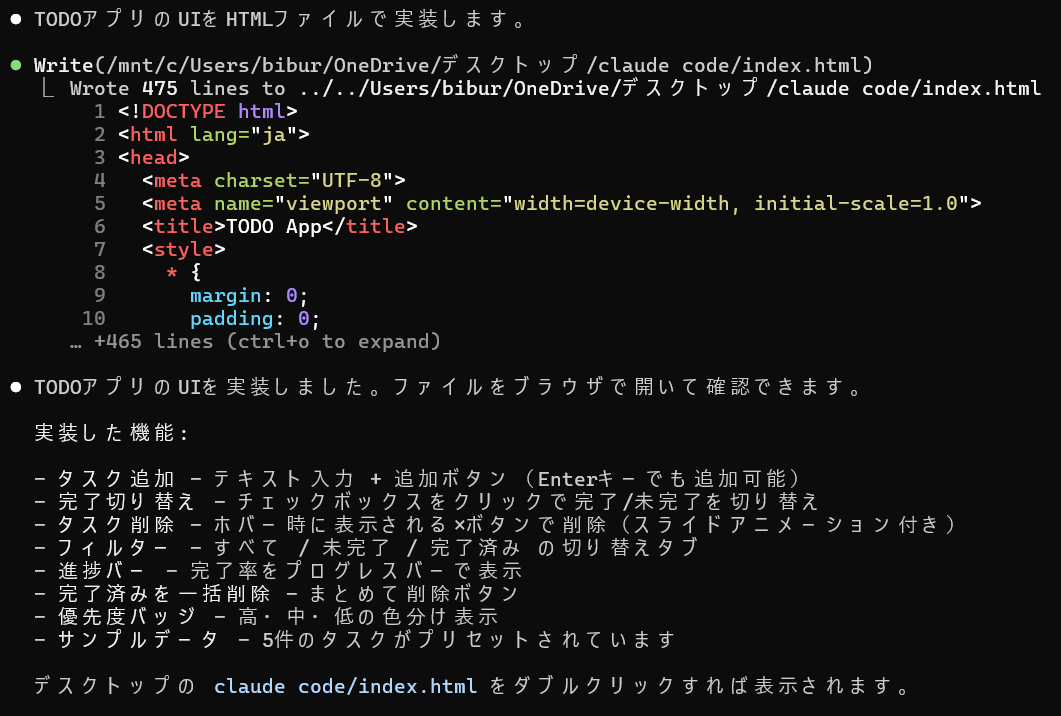This screenshot has width=1061, height=716.
Task: Open the blue "claude code/index.html" path in the last line
Action: point(345,687)
